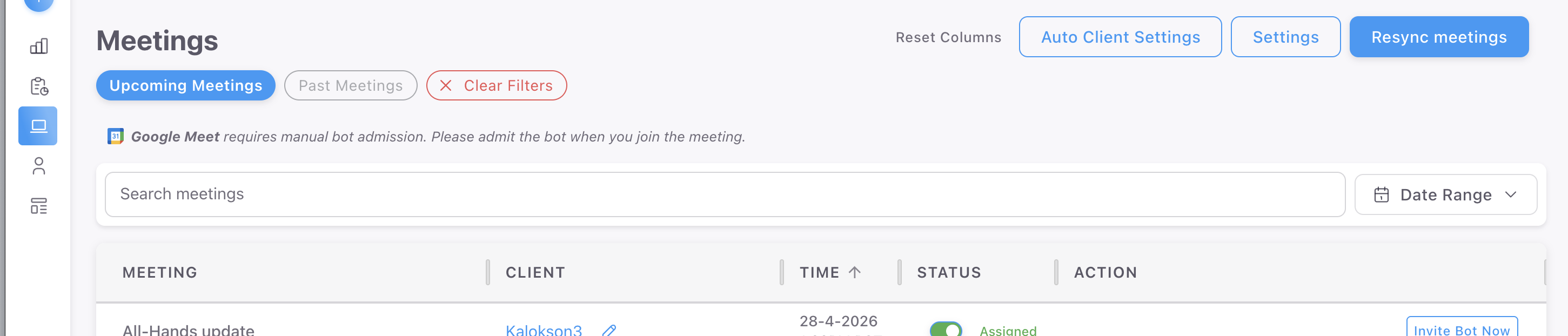Expand the Date Range dropdown chevron
This screenshot has height=336, width=1568.
click(1510, 195)
